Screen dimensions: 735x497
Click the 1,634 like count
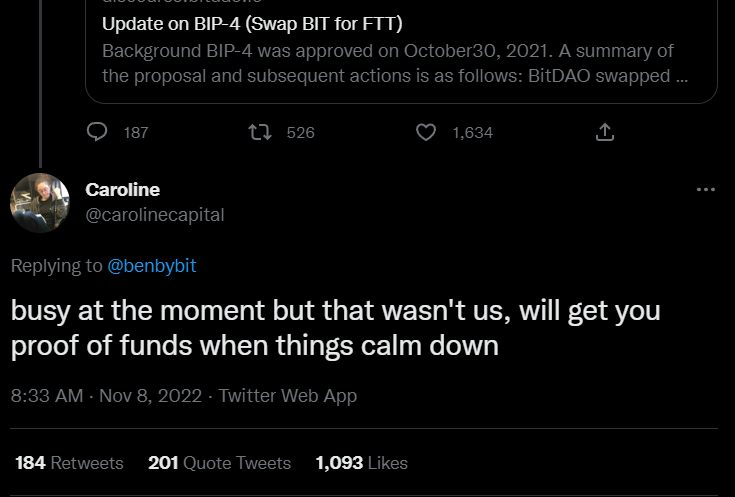click(472, 132)
